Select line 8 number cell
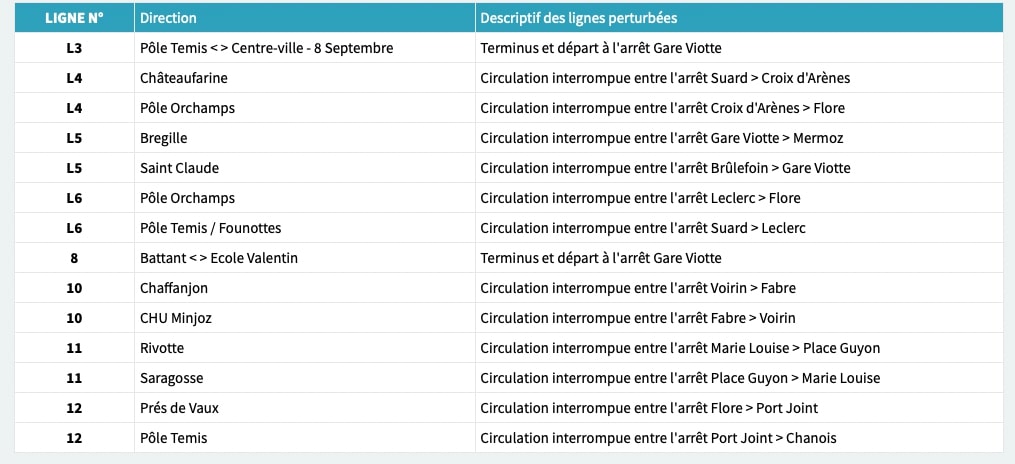Image resolution: width=1015 pixels, height=464 pixels. pos(74,258)
